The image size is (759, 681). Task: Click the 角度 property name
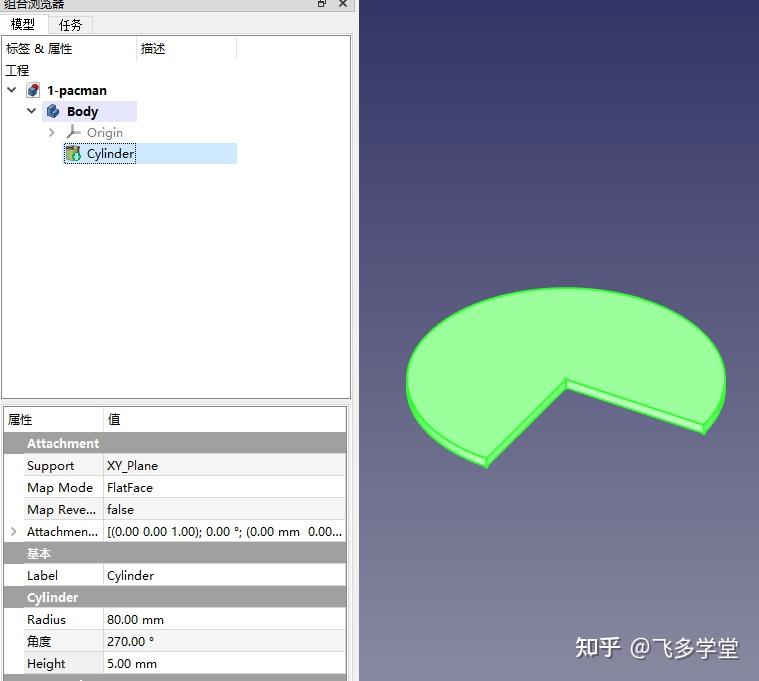click(39, 641)
